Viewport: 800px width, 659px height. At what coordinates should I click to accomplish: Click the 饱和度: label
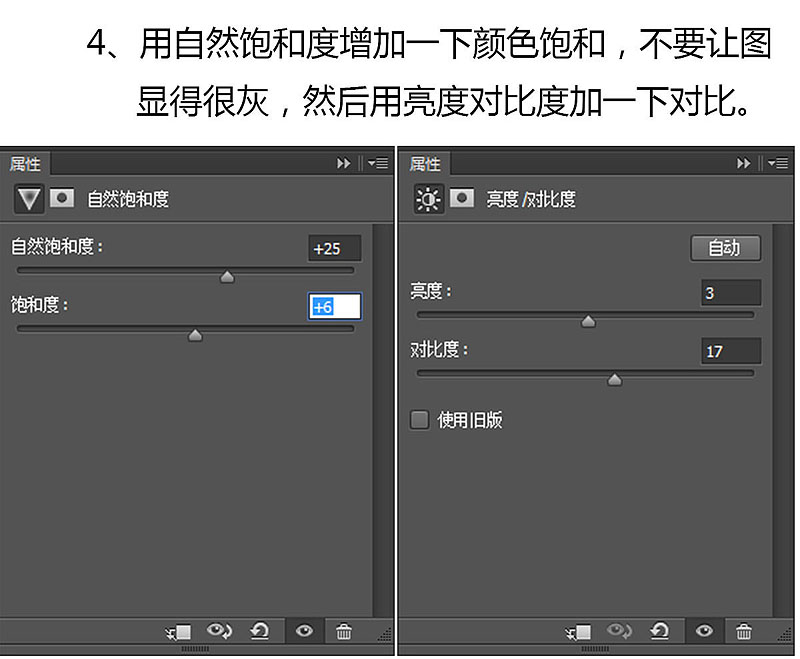coord(40,305)
